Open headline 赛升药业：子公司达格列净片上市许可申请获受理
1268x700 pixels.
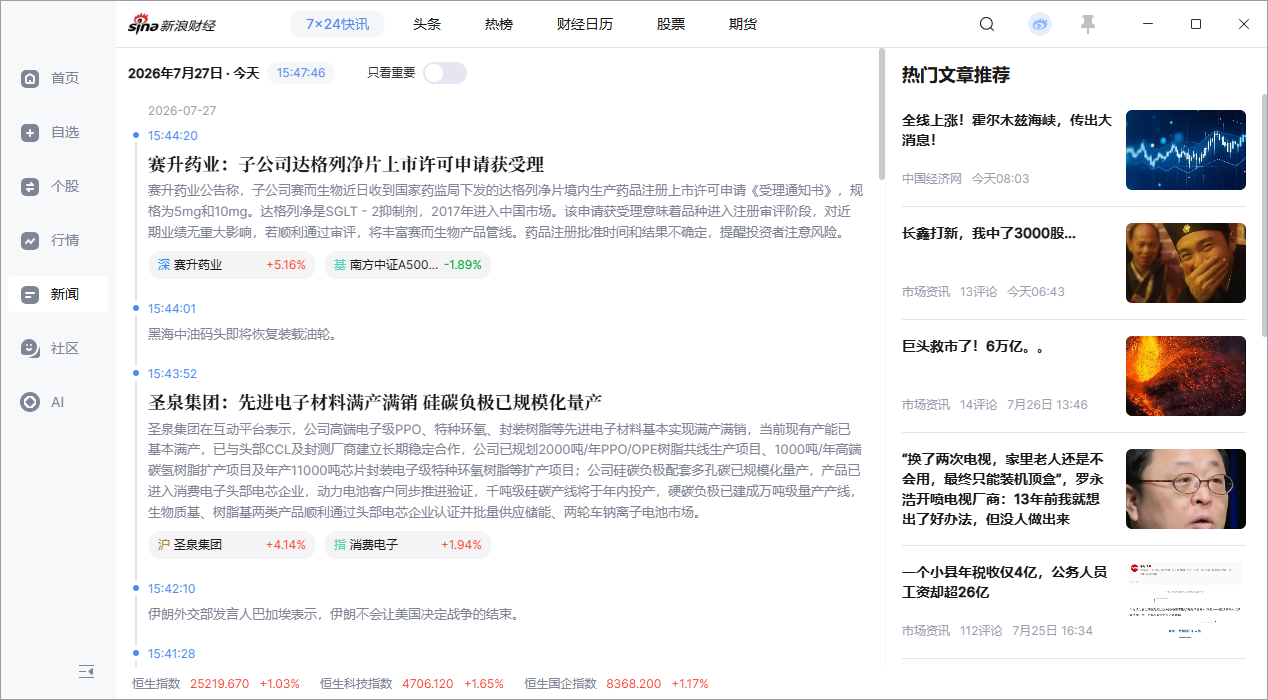pyautogui.click(x=346, y=164)
